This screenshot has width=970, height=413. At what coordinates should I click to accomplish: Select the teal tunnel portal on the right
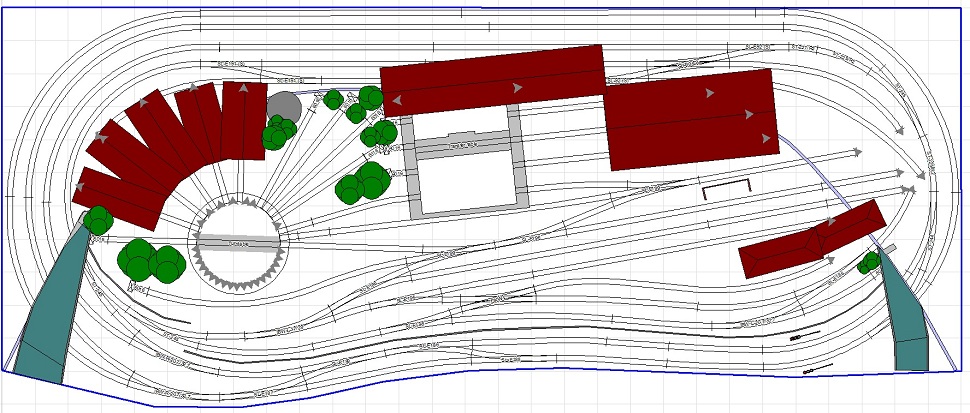(908, 320)
